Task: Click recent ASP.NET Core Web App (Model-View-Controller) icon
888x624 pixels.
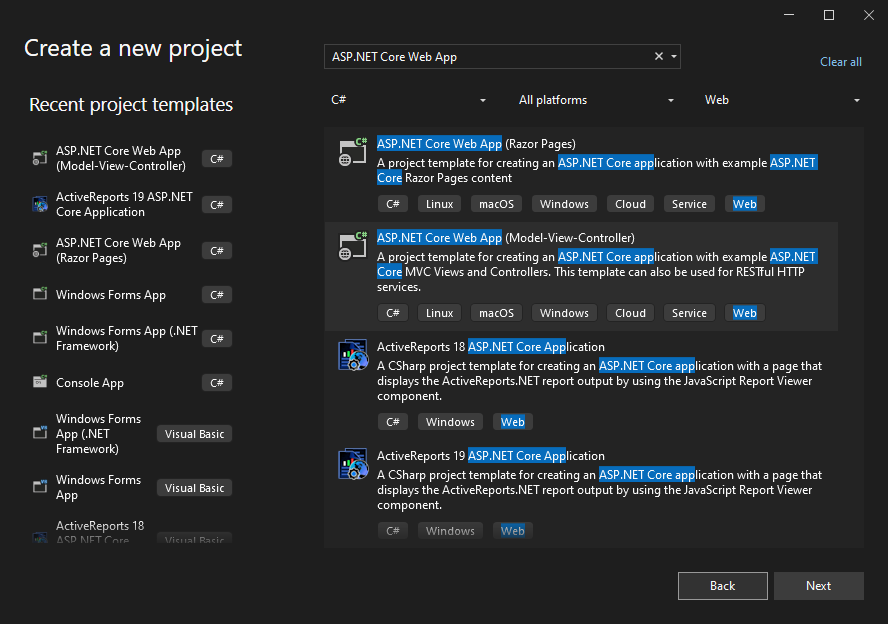Action: coord(40,158)
